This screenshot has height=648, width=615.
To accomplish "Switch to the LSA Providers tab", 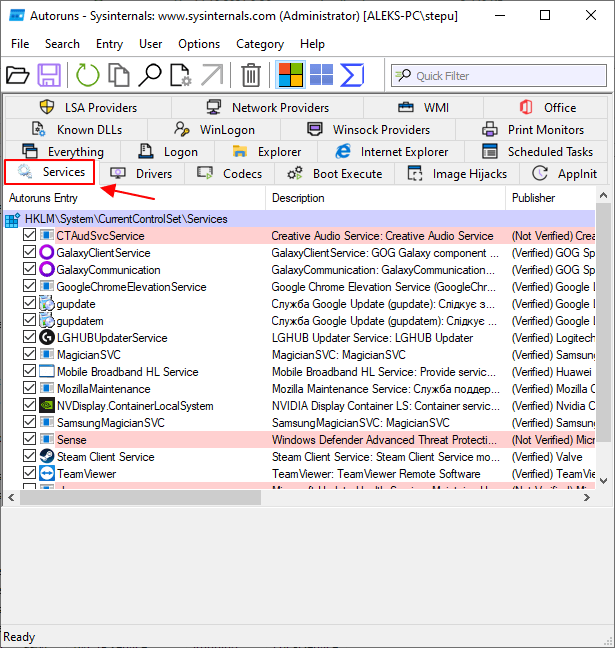I will click(x=88, y=107).
